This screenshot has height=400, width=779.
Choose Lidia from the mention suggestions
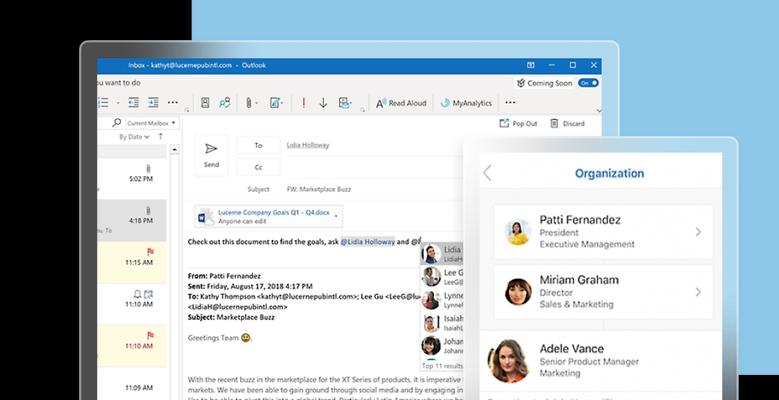point(442,254)
